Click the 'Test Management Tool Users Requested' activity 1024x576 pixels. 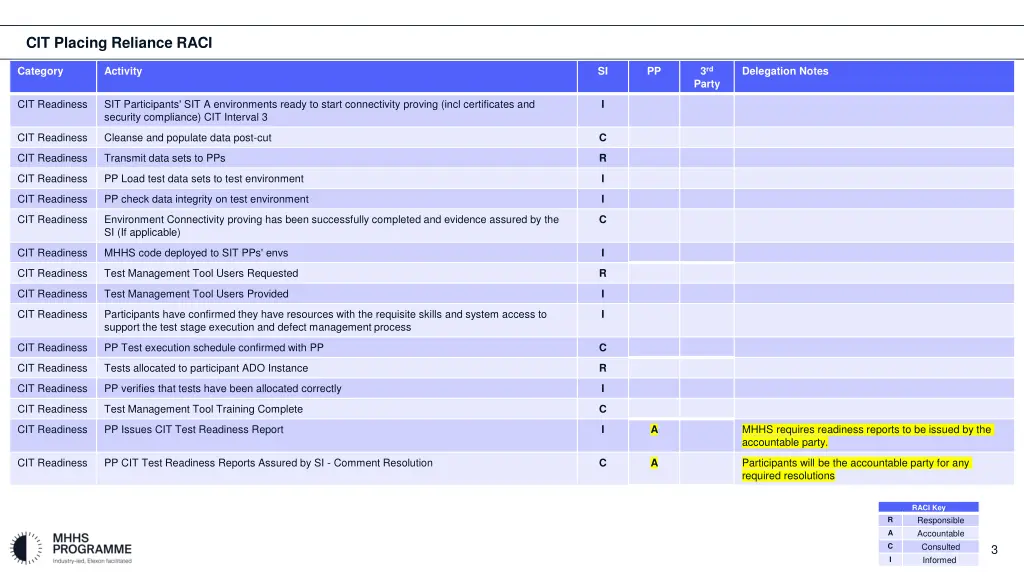point(201,273)
